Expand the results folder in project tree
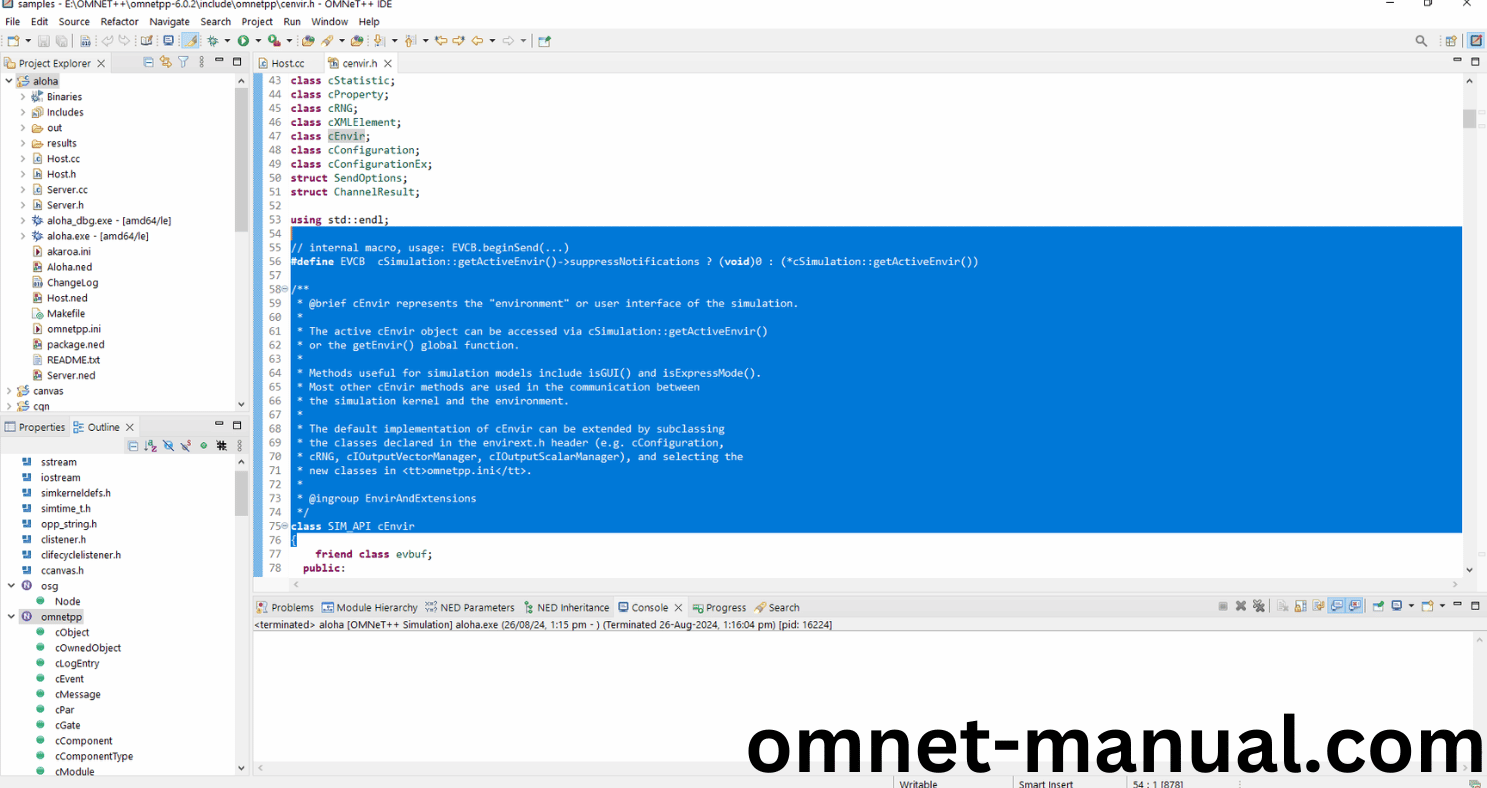Screen dimensions: 1487x788 pyautogui.click(x=23, y=143)
